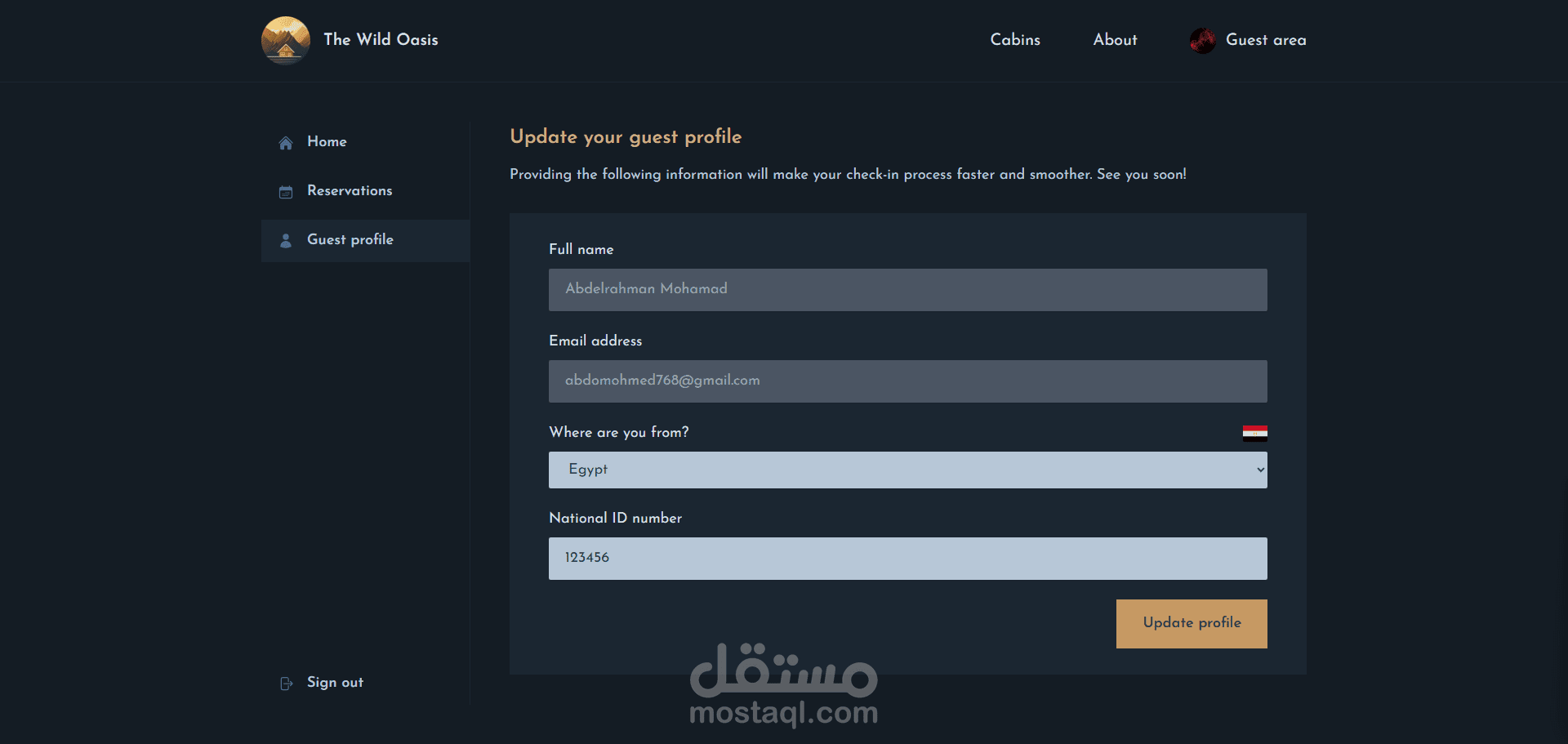Screen dimensions: 1568x744
Task: Click the dropdown arrow of nationality select
Action: pyautogui.click(x=1260, y=470)
